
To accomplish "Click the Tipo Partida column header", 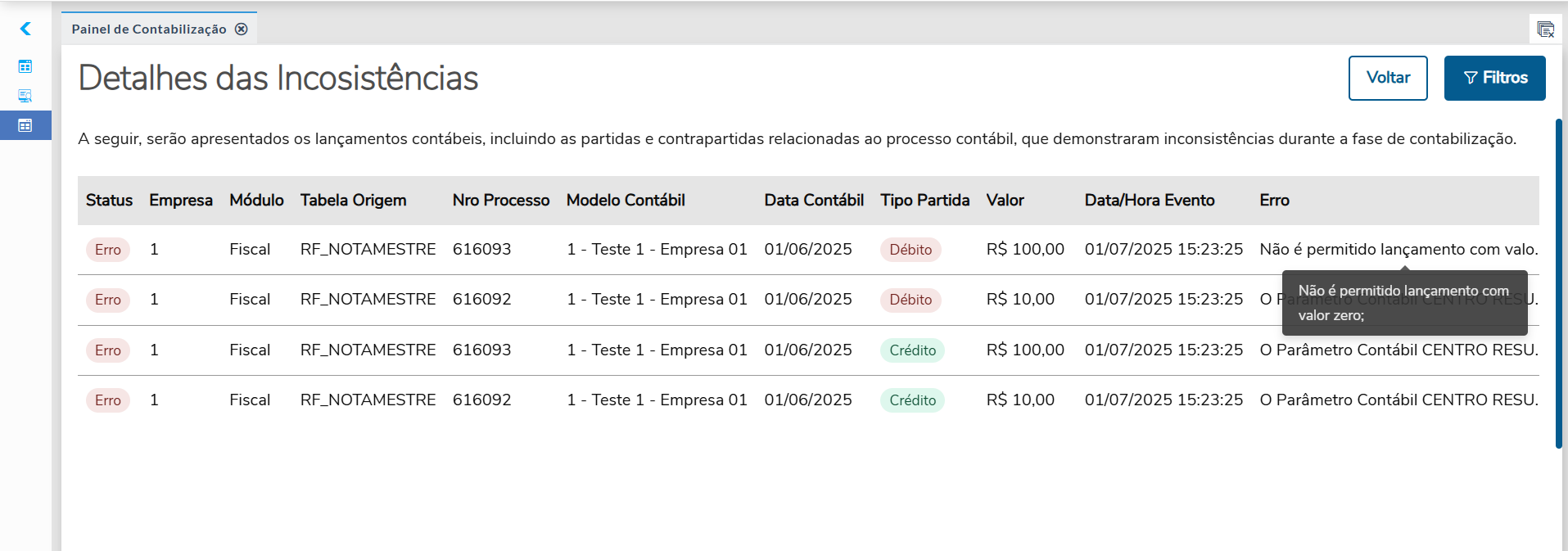I will (924, 201).
